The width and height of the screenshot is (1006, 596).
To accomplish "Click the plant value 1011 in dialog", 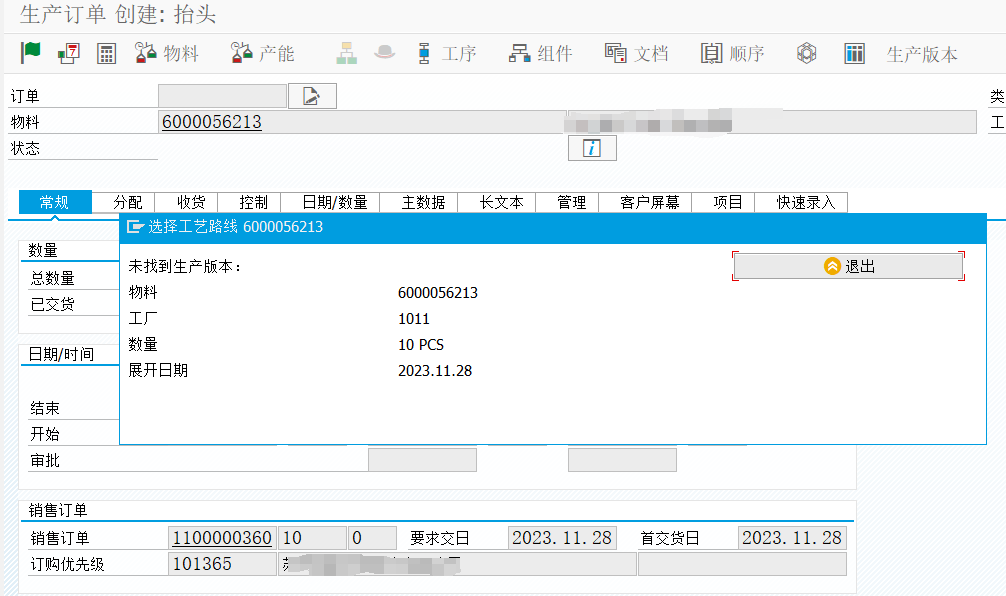I will tap(413, 319).
